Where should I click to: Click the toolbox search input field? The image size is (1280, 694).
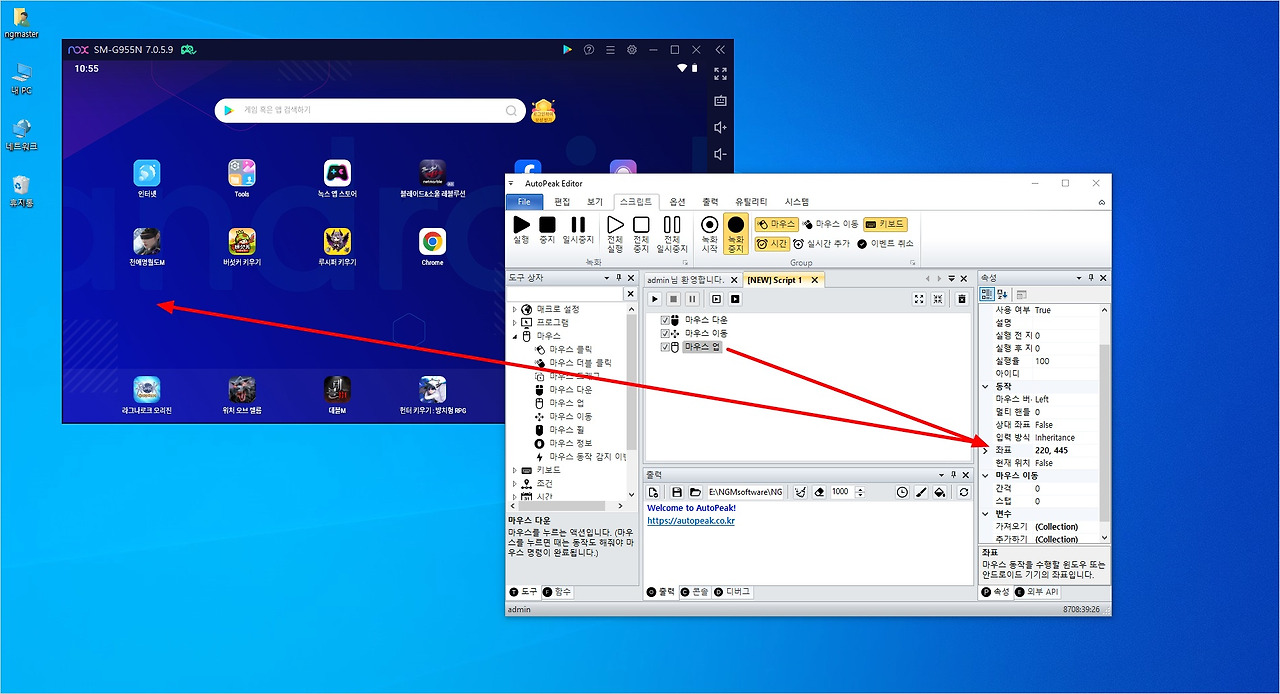[565, 294]
